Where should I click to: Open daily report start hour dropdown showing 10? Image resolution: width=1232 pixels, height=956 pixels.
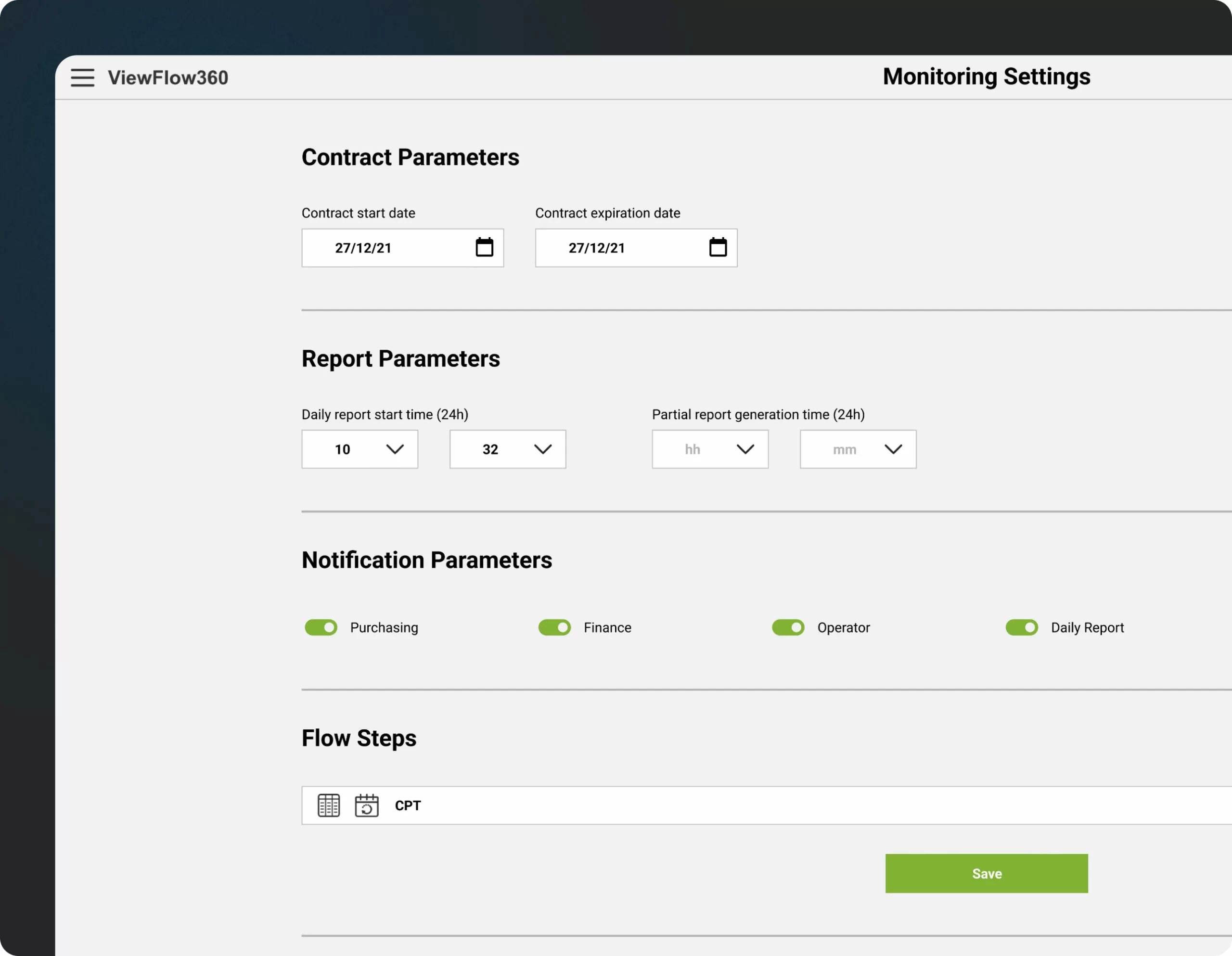point(360,449)
